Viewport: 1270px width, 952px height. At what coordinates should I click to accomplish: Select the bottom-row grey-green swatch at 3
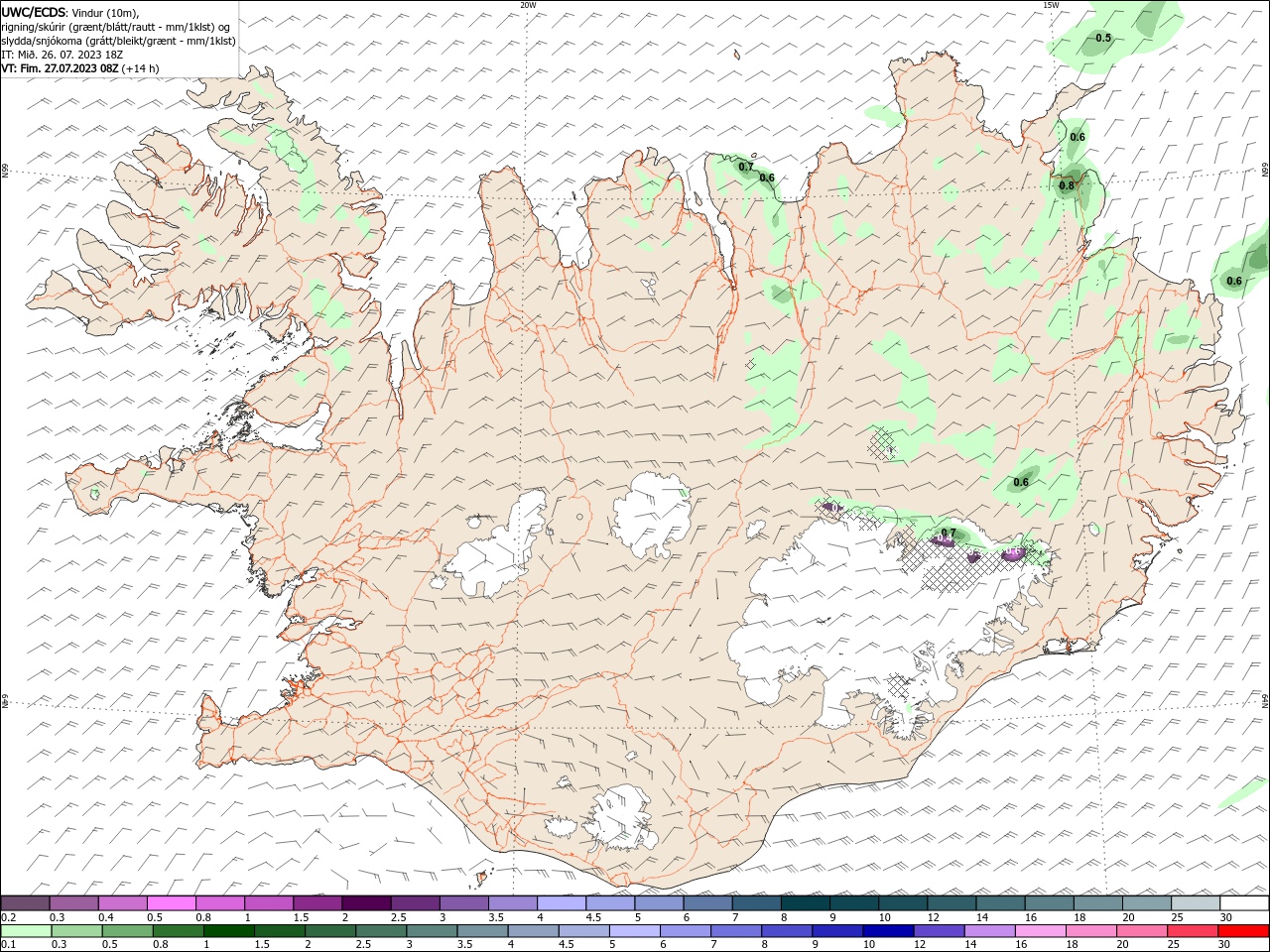432,931
